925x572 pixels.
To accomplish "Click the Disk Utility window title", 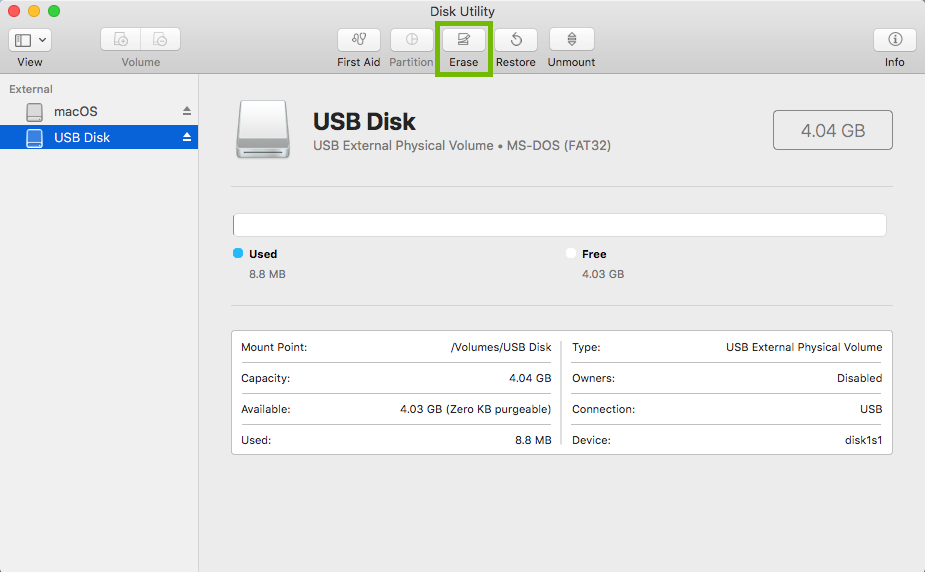I will pyautogui.click(x=462, y=11).
